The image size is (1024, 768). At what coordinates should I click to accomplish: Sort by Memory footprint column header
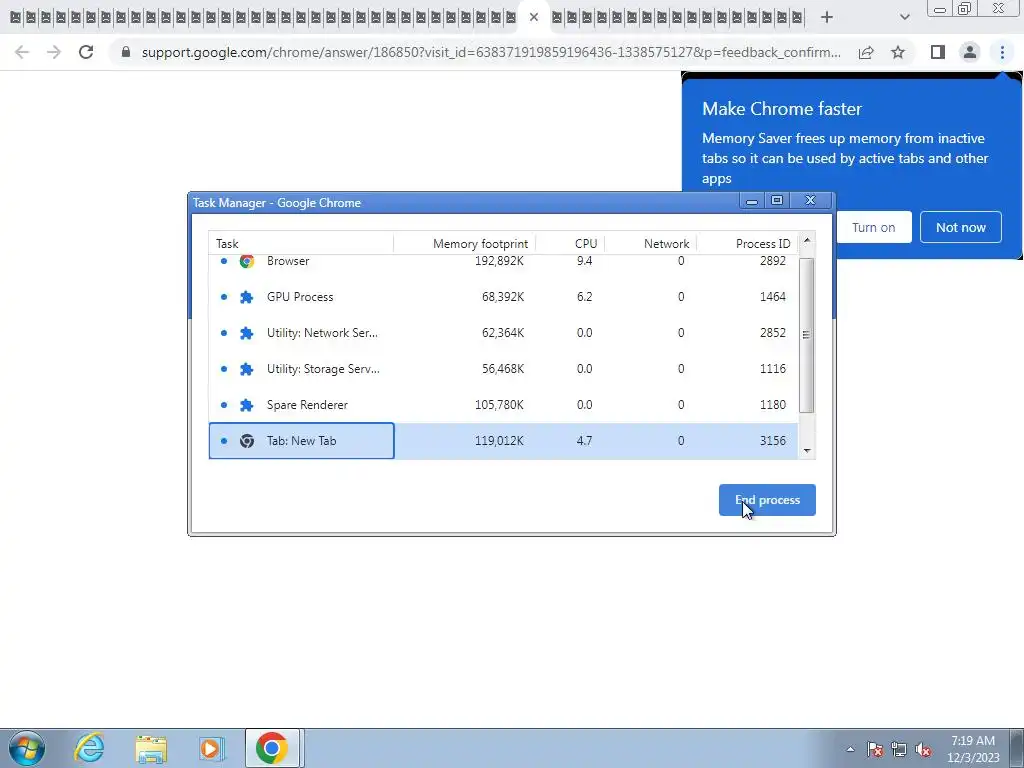[464, 244]
